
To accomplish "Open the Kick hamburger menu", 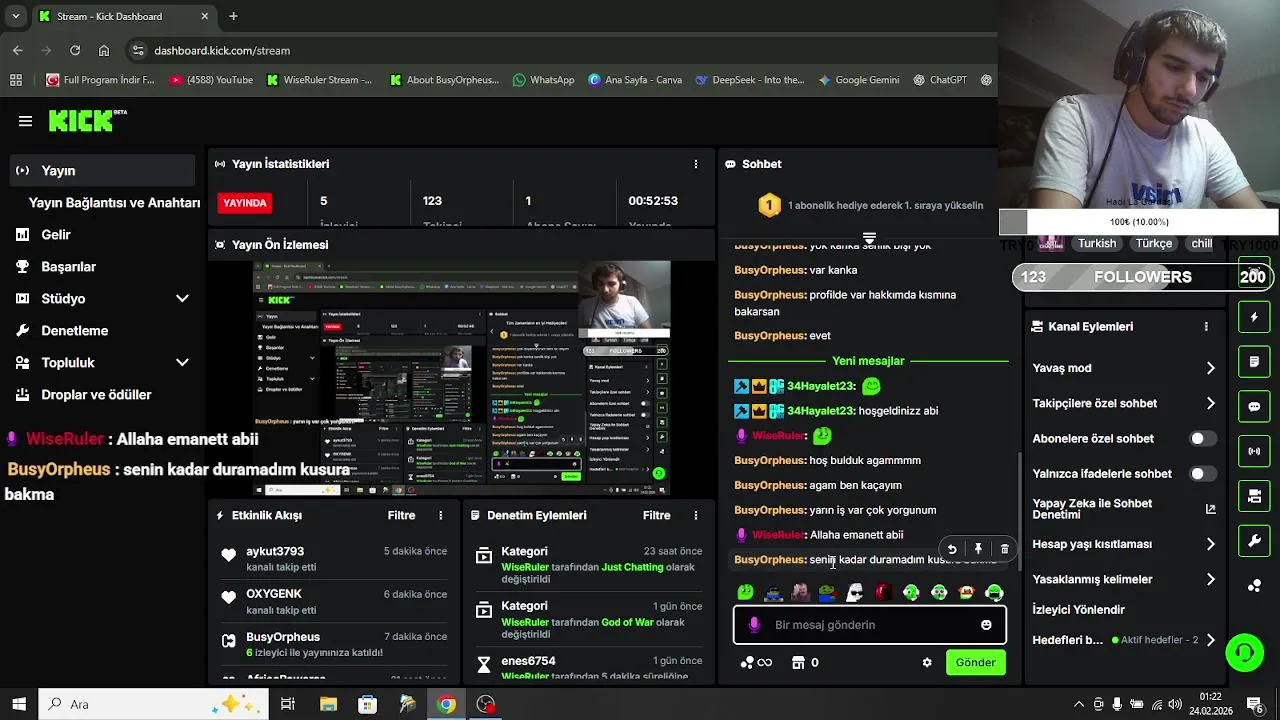I will 25,121.
